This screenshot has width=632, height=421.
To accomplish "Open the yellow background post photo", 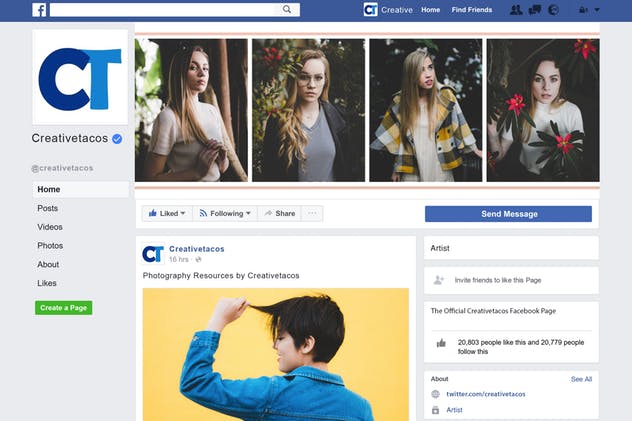I will [276, 355].
